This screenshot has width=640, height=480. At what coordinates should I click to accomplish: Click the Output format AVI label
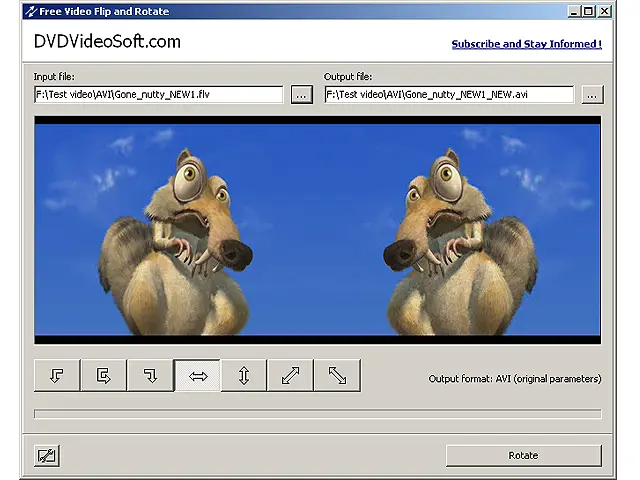point(515,379)
